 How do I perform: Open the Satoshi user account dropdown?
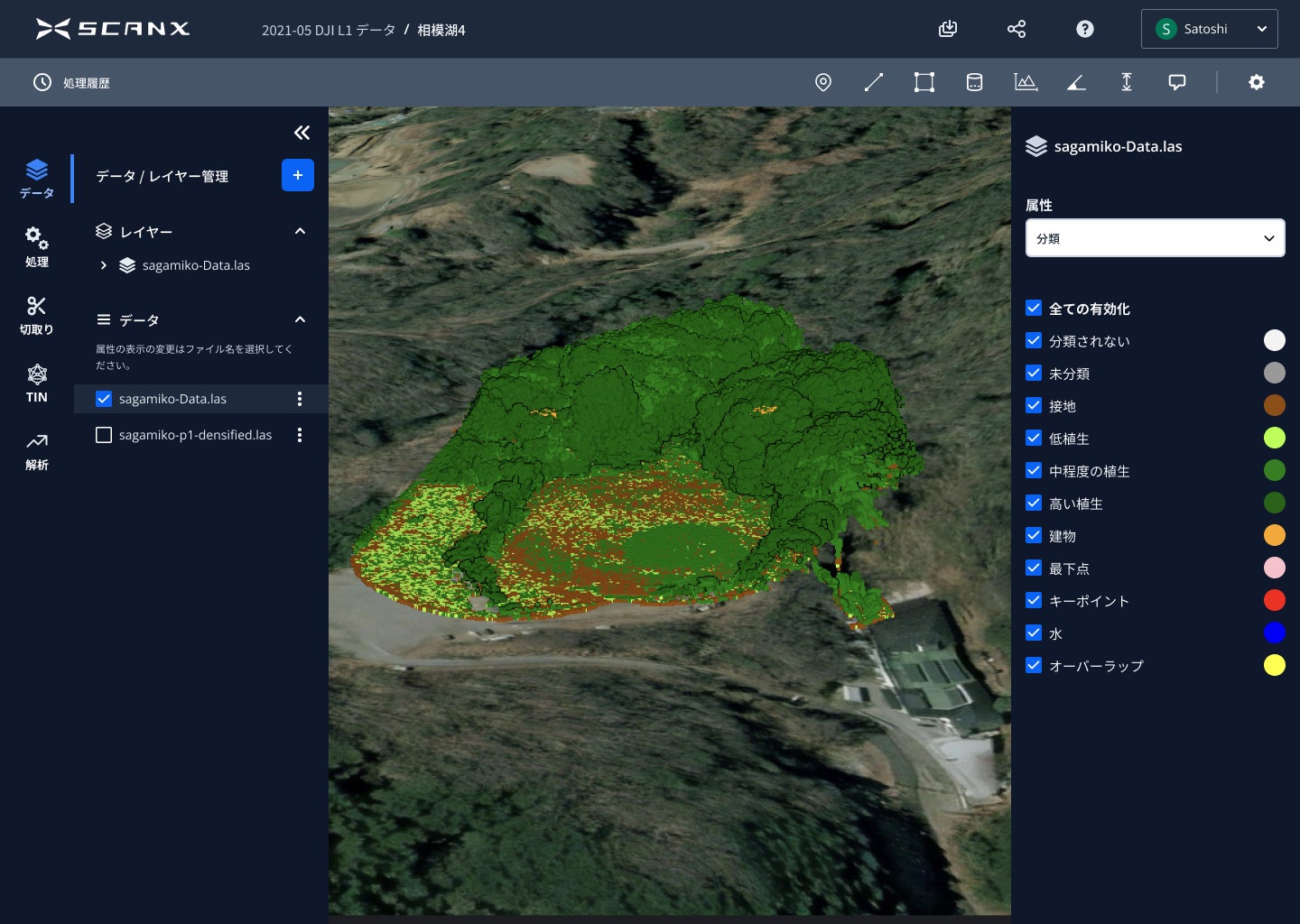coord(1209,29)
